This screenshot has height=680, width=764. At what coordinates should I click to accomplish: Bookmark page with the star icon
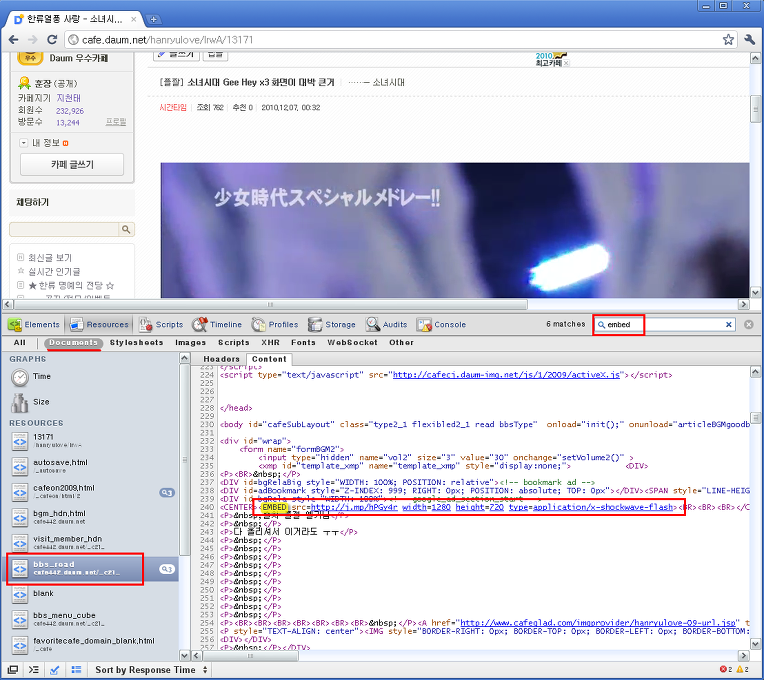[728, 39]
